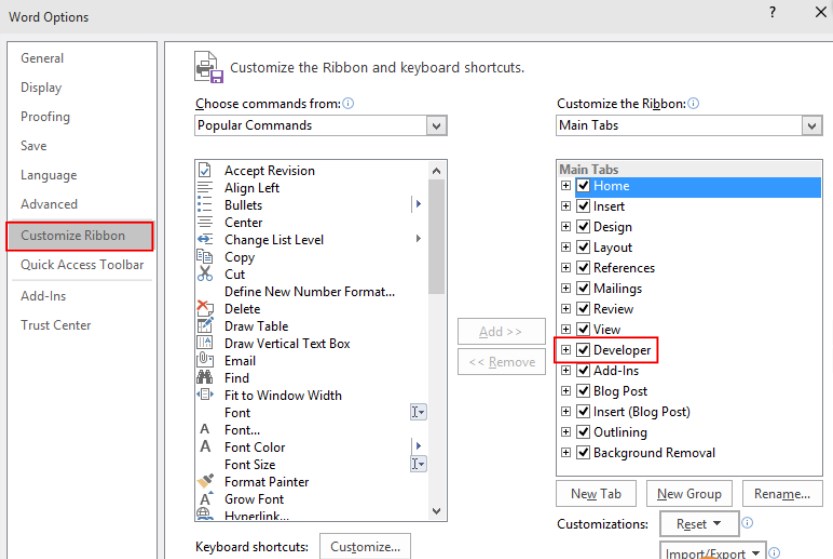Click the Accept Revision command icon
Viewport: 833px width, 559px height.
click(x=205, y=171)
